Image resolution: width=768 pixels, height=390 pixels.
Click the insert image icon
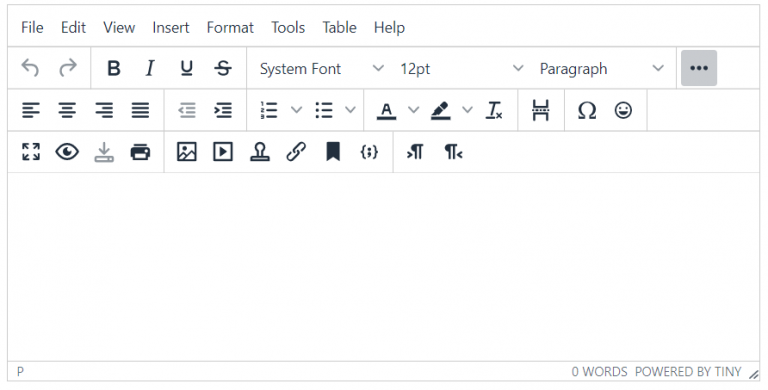(187, 152)
